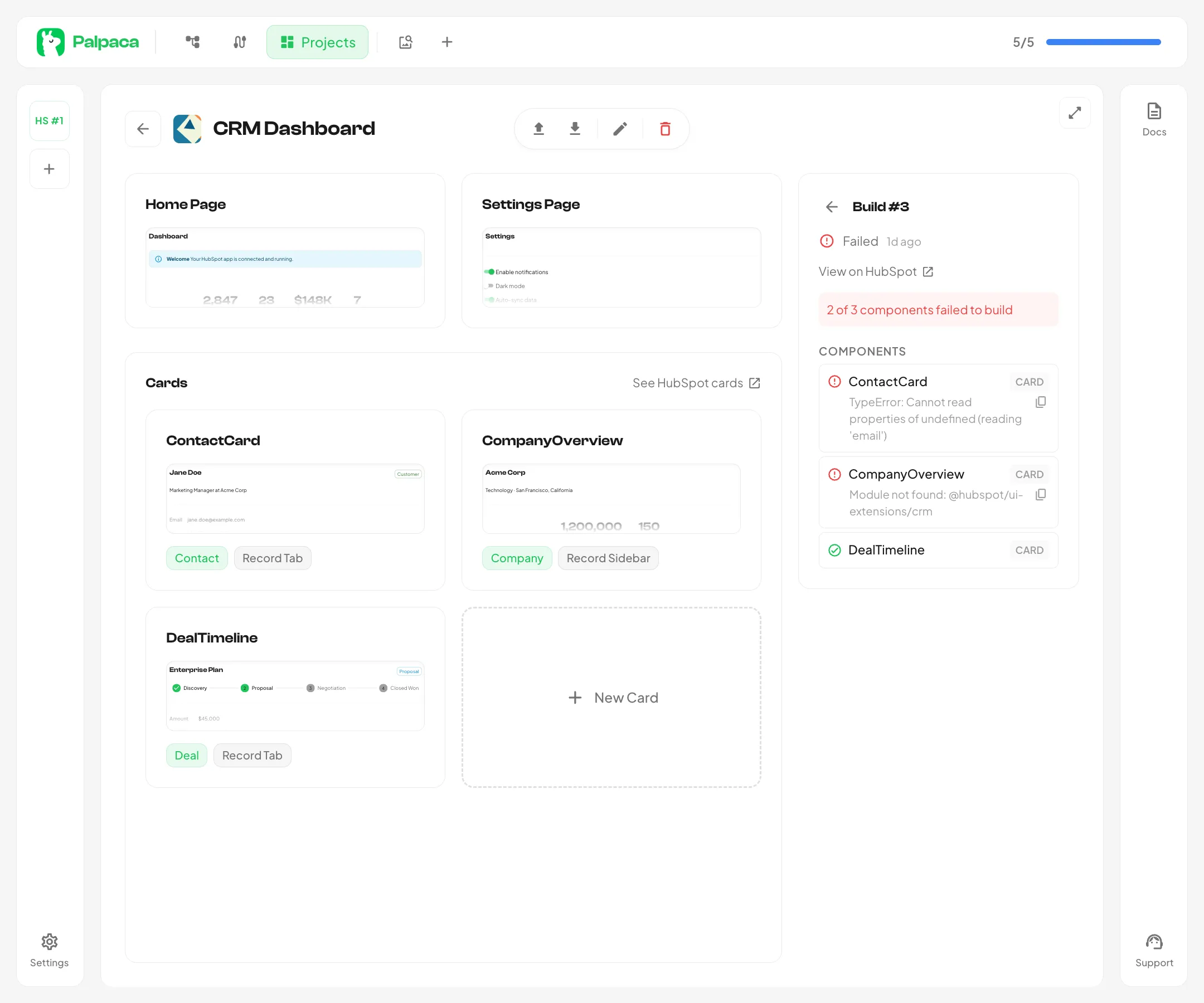Viewport: 1204px width, 1003px height.
Task: Open See HubSpot cards link
Action: point(696,383)
